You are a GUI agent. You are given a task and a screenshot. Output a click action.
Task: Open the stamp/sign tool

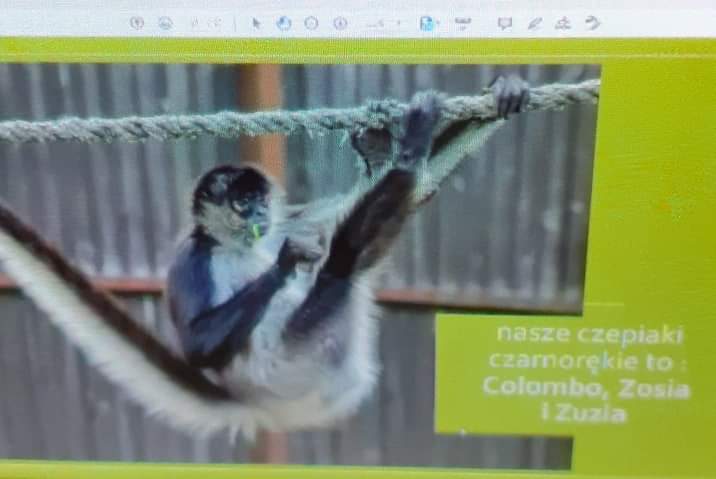pos(563,23)
